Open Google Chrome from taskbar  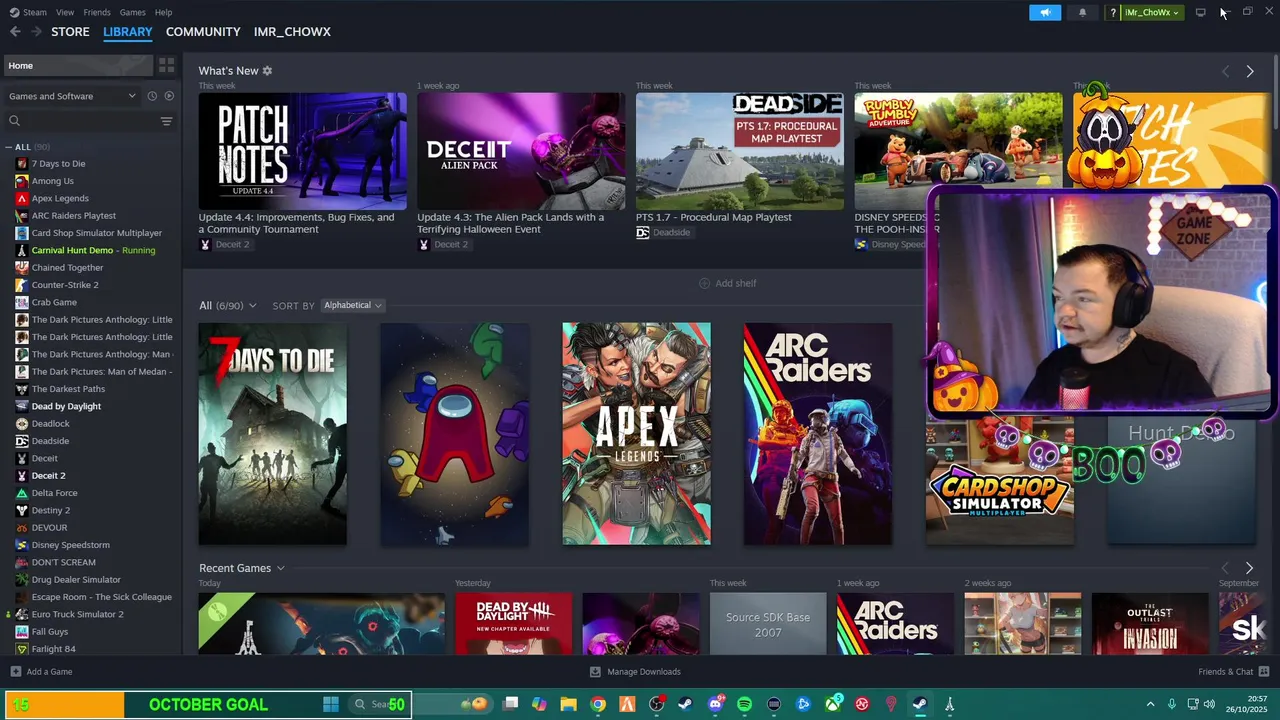coord(598,704)
